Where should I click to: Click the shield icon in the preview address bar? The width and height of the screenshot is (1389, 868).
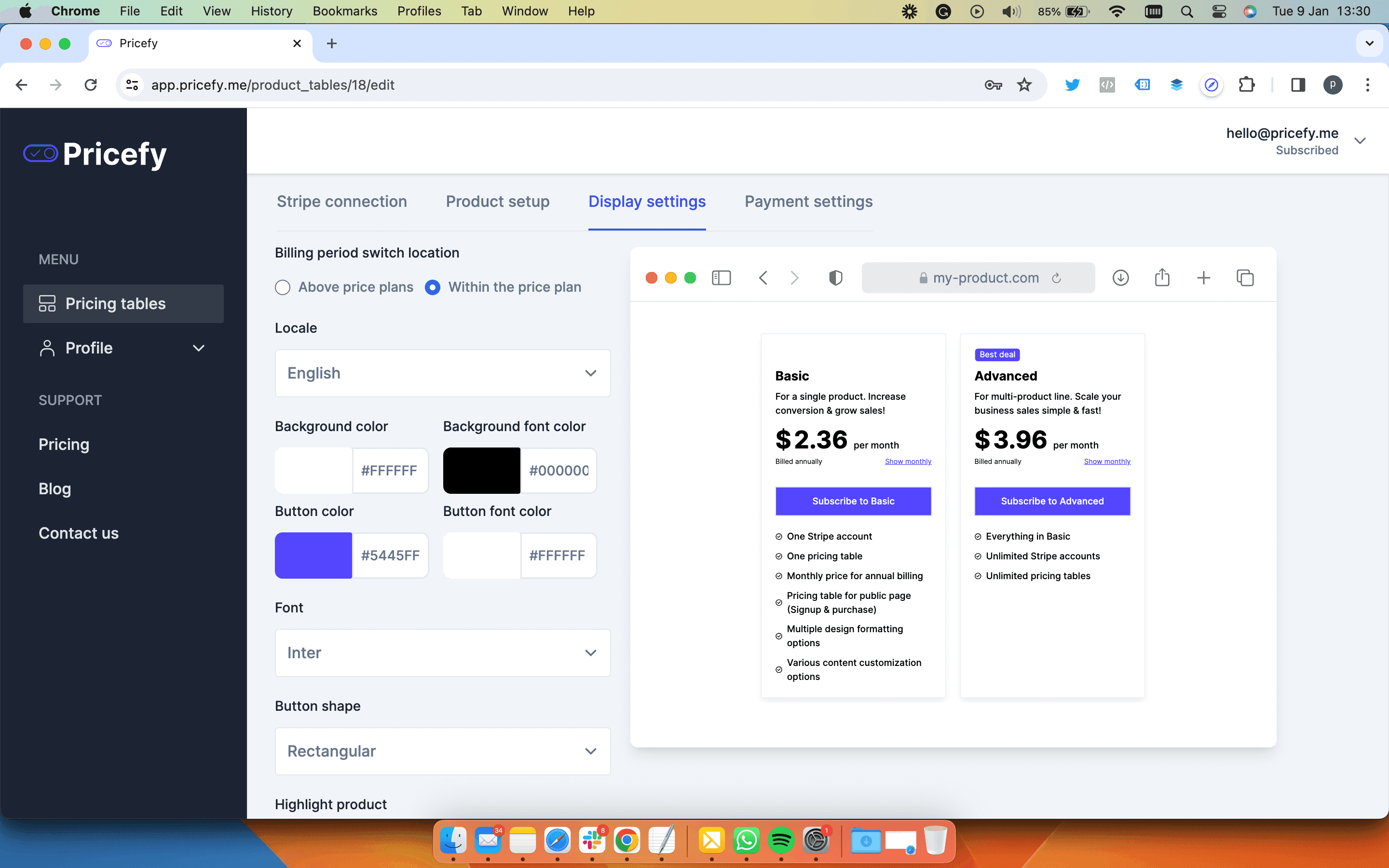[836, 278]
